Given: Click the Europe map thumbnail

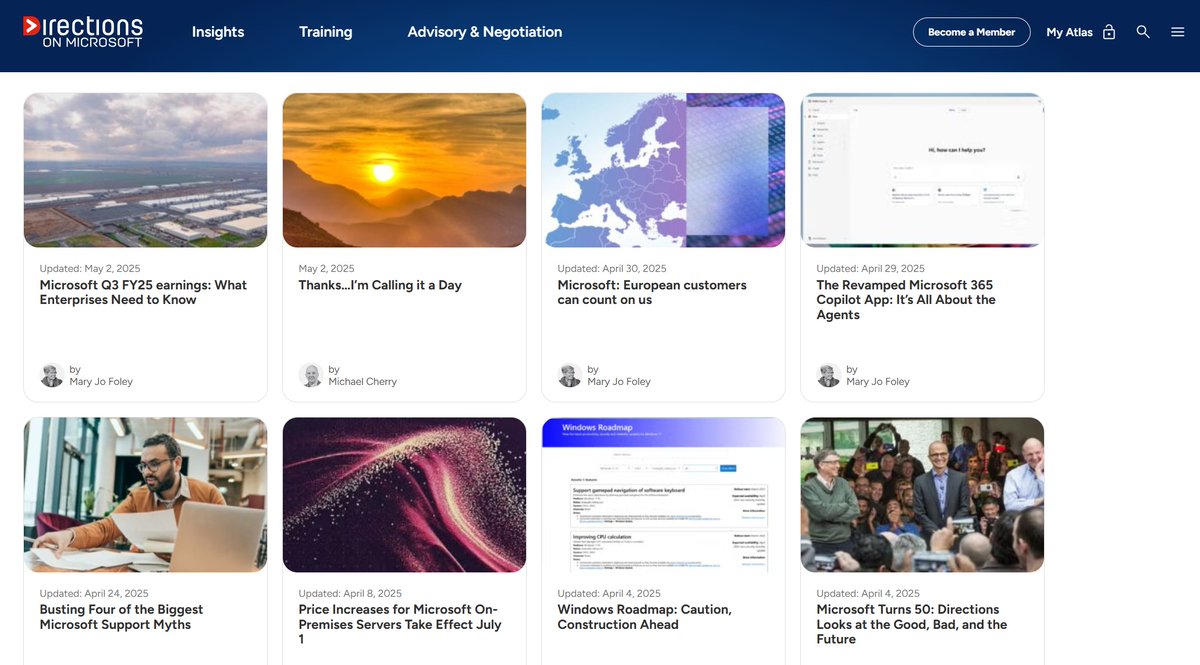Looking at the screenshot, I should [x=663, y=170].
